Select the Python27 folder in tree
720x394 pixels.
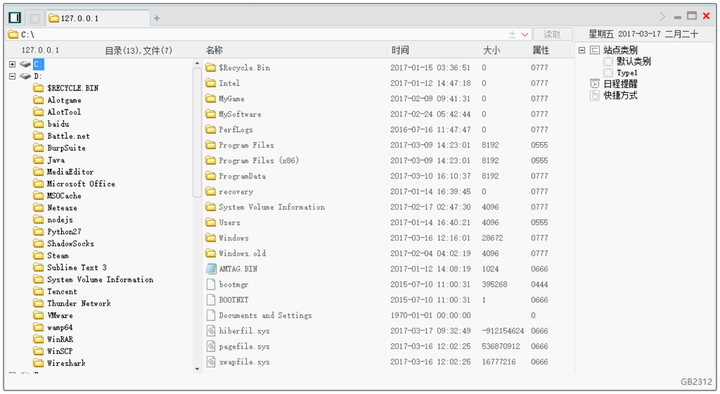click(64, 231)
